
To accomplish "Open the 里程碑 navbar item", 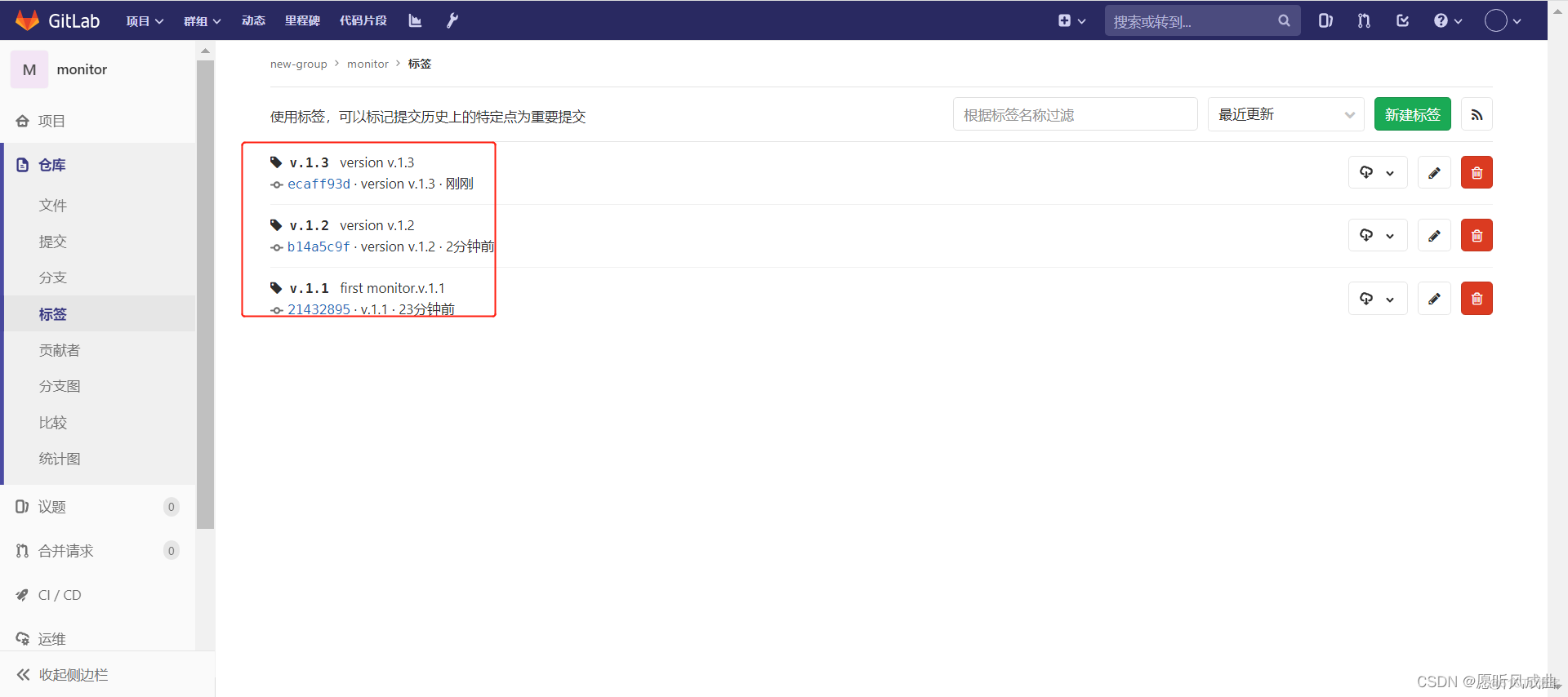I will [302, 20].
